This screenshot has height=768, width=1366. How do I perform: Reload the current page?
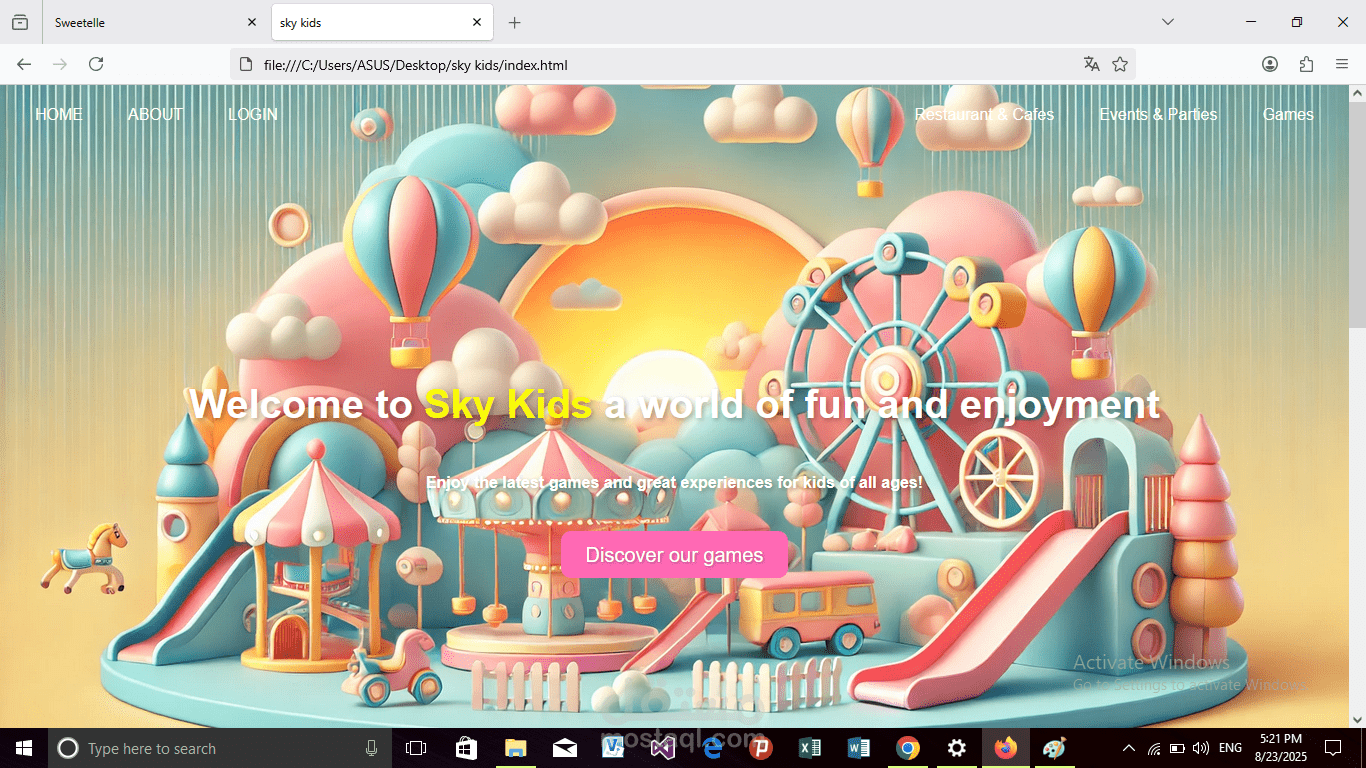click(96, 64)
